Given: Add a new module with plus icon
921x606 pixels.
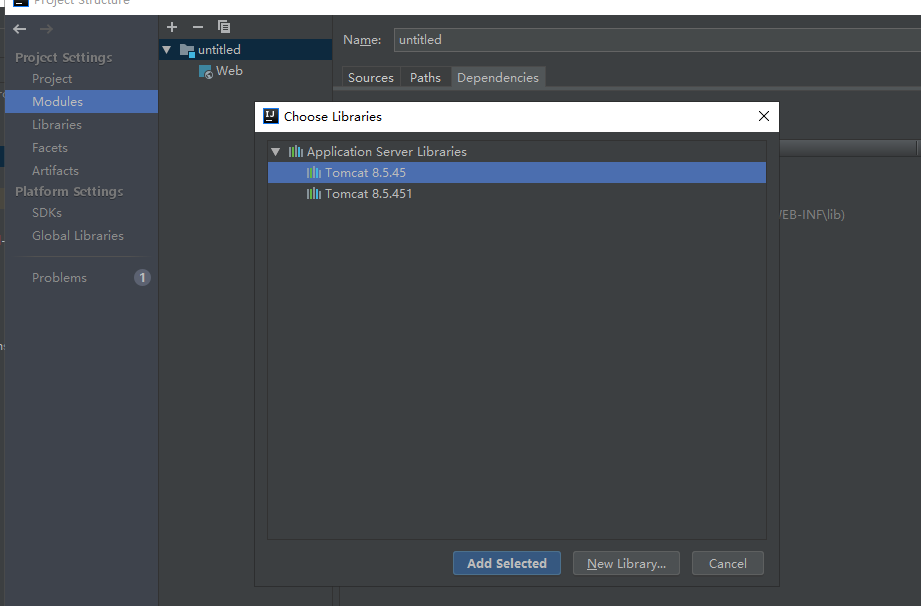Looking at the screenshot, I should pyautogui.click(x=172, y=27).
